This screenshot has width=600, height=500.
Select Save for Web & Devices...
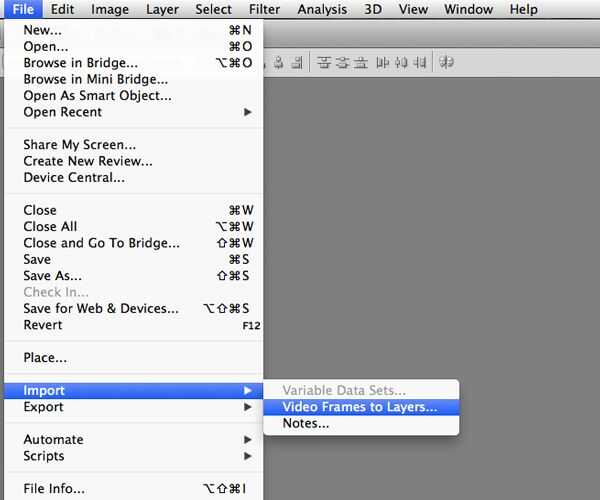click(x=134, y=308)
